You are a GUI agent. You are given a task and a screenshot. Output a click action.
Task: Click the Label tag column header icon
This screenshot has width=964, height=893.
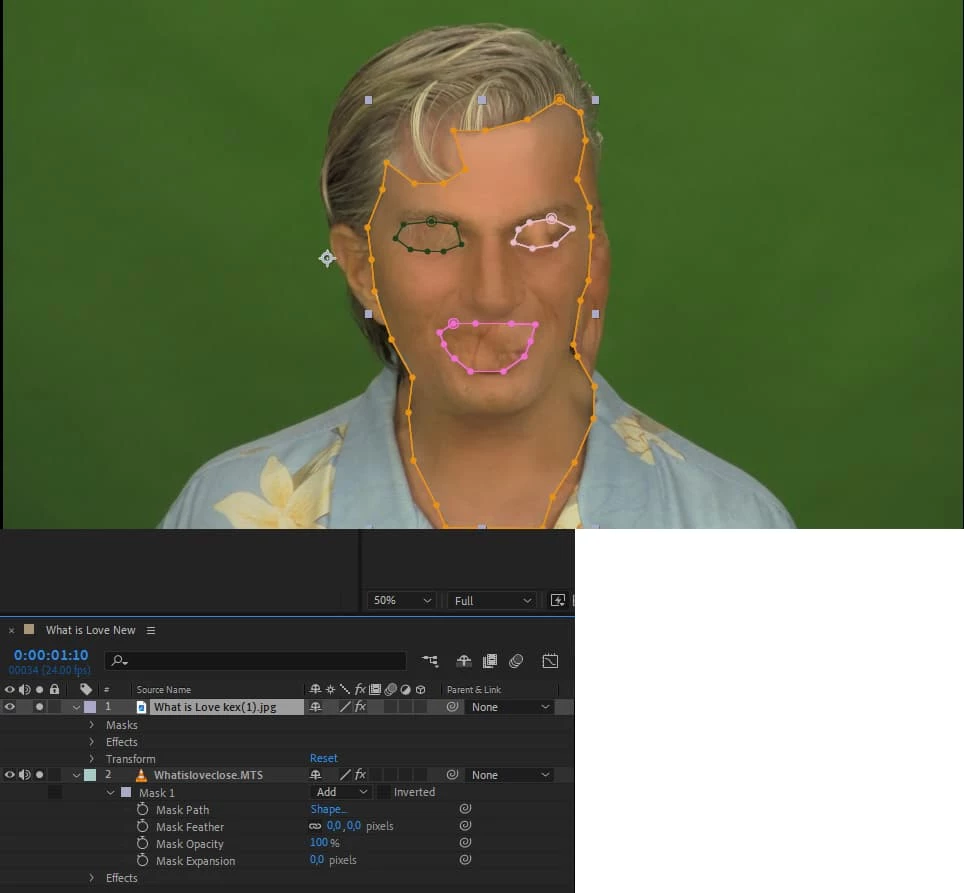tap(86, 689)
